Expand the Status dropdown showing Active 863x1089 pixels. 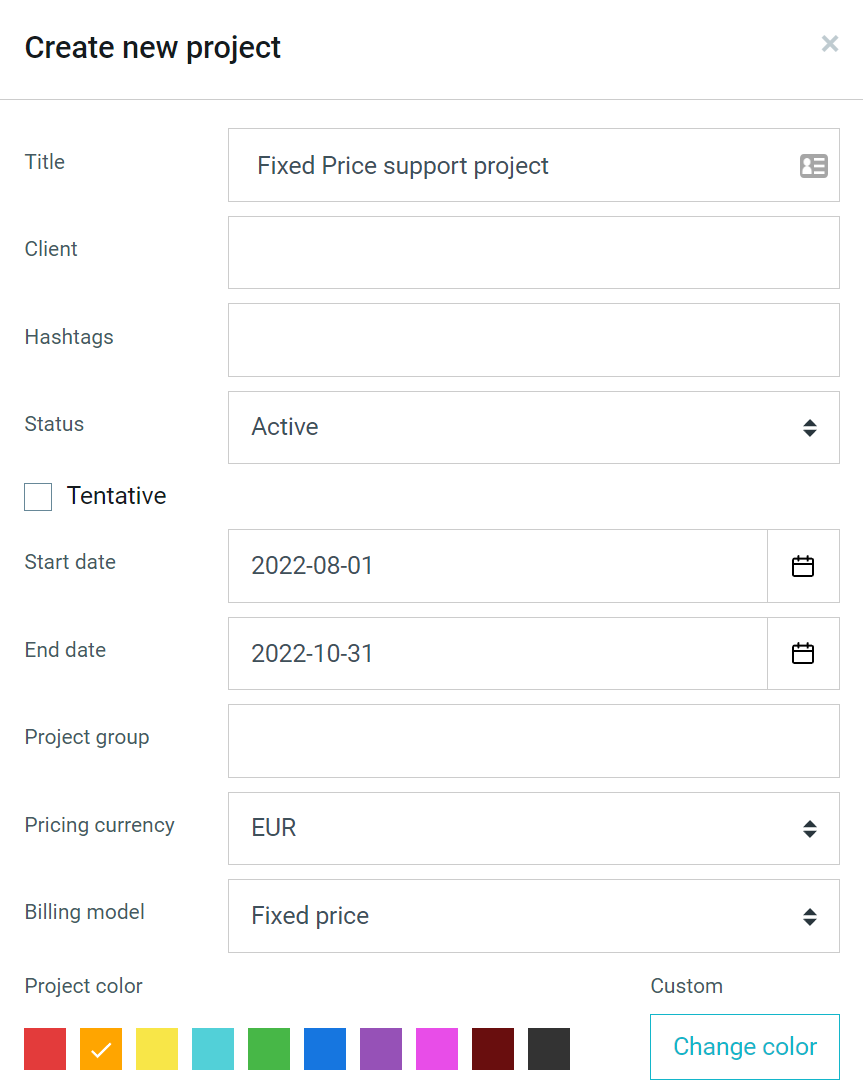coord(534,427)
